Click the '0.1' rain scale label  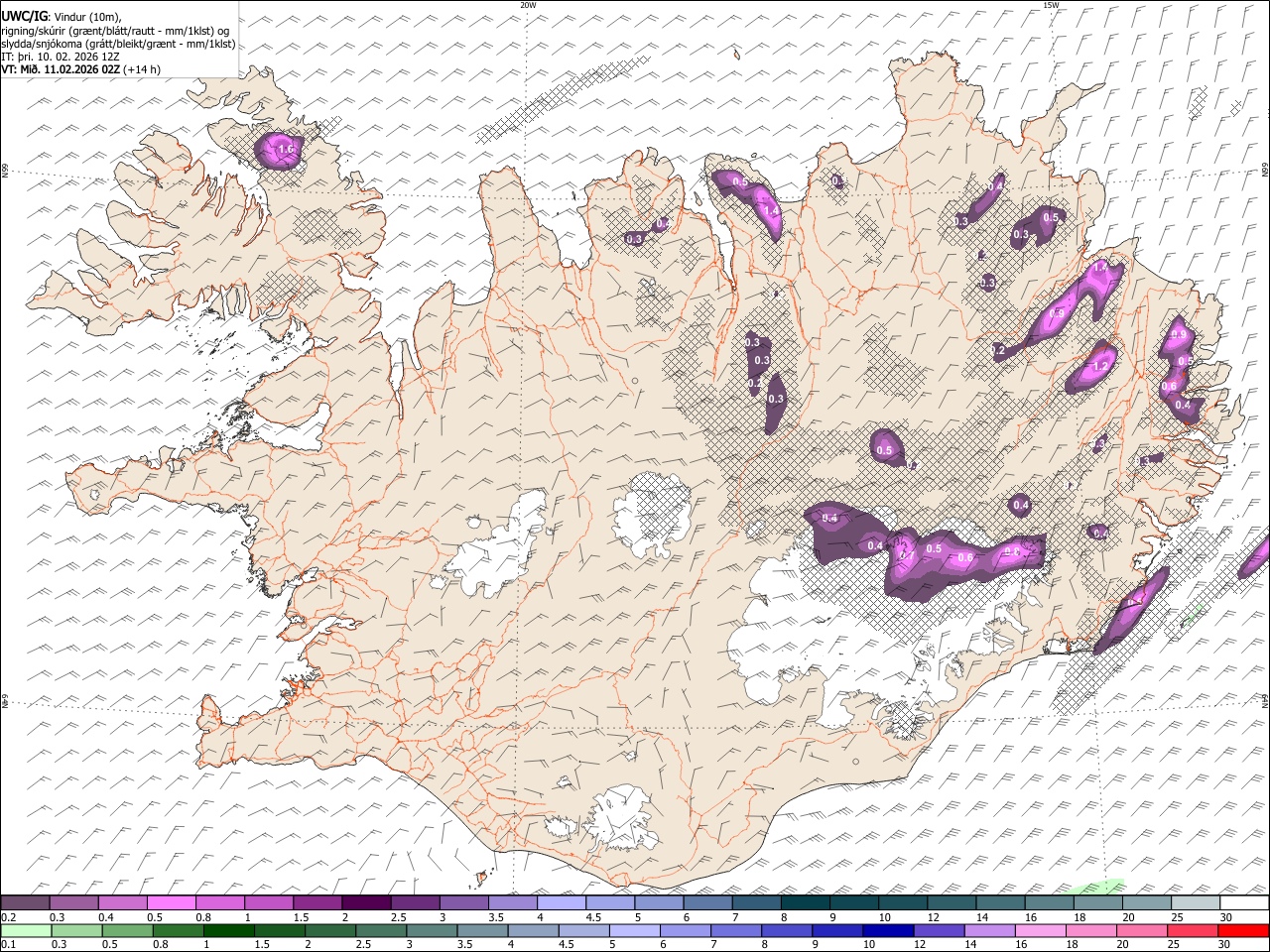coord(8,944)
